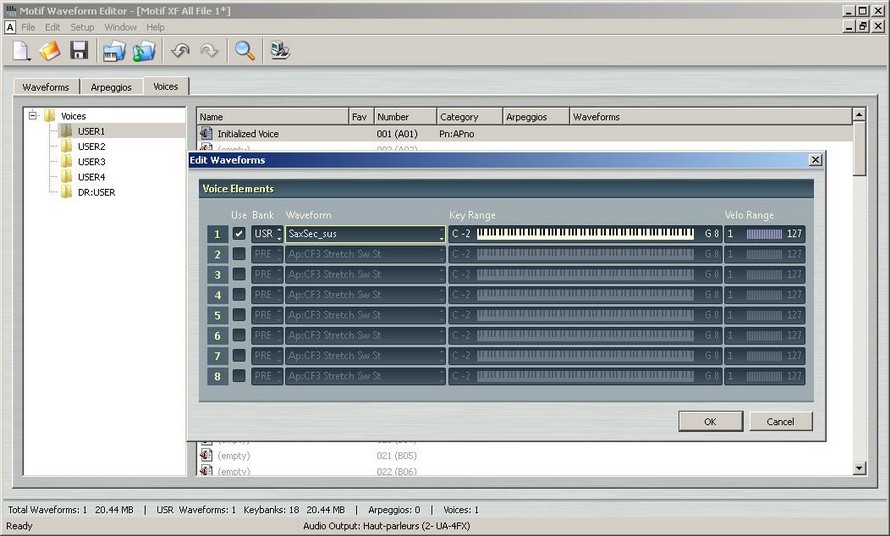Click the magnifying glass search icon
890x536 pixels.
click(244, 51)
